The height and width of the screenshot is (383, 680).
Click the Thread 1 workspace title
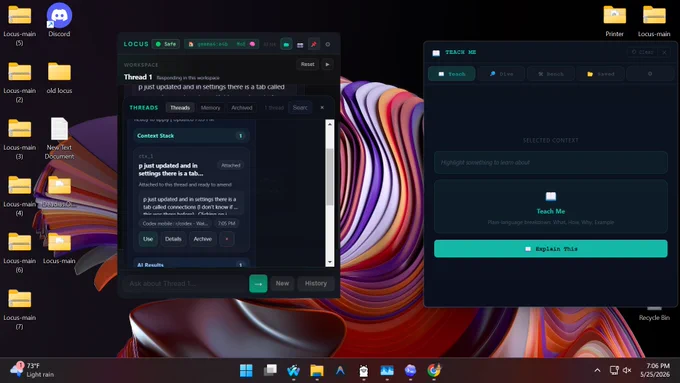click(138, 77)
